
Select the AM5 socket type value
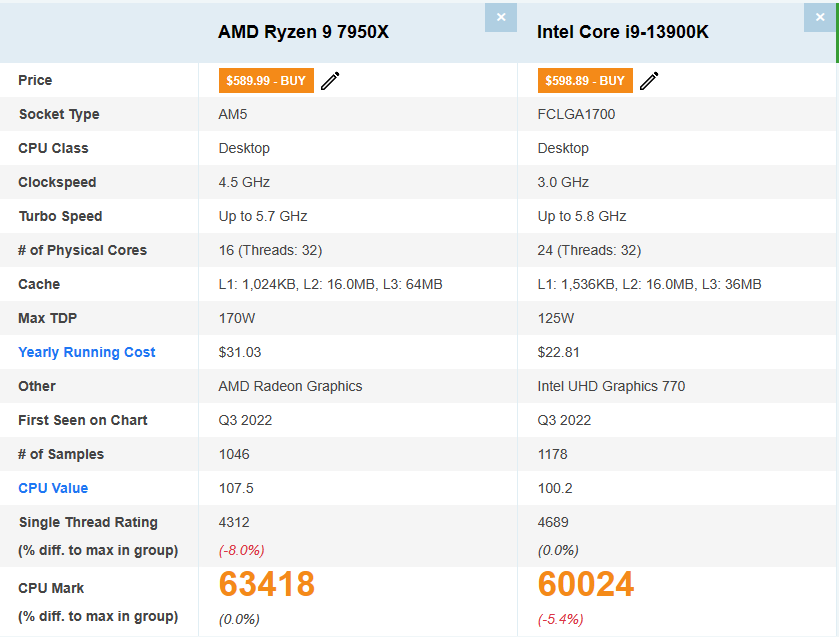point(233,114)
